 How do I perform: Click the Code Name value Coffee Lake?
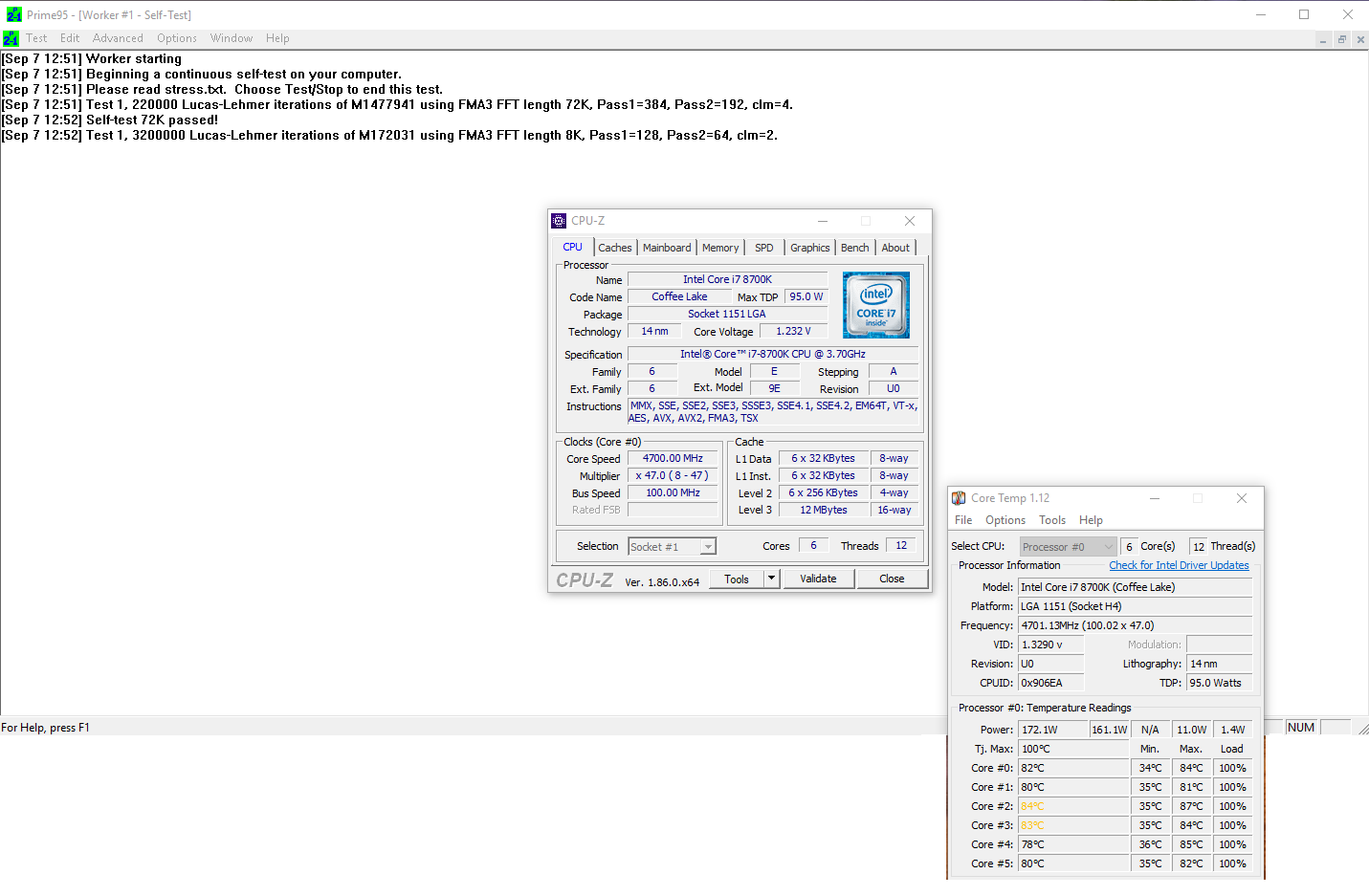pos(679,296)
